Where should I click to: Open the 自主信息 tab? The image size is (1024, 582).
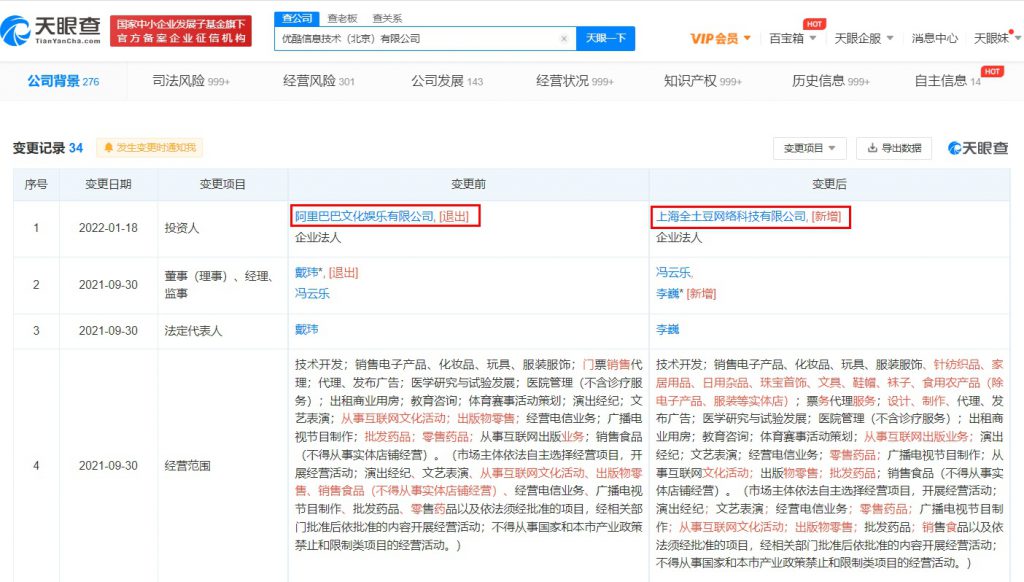pyautogui.click(x=948, y=81)
